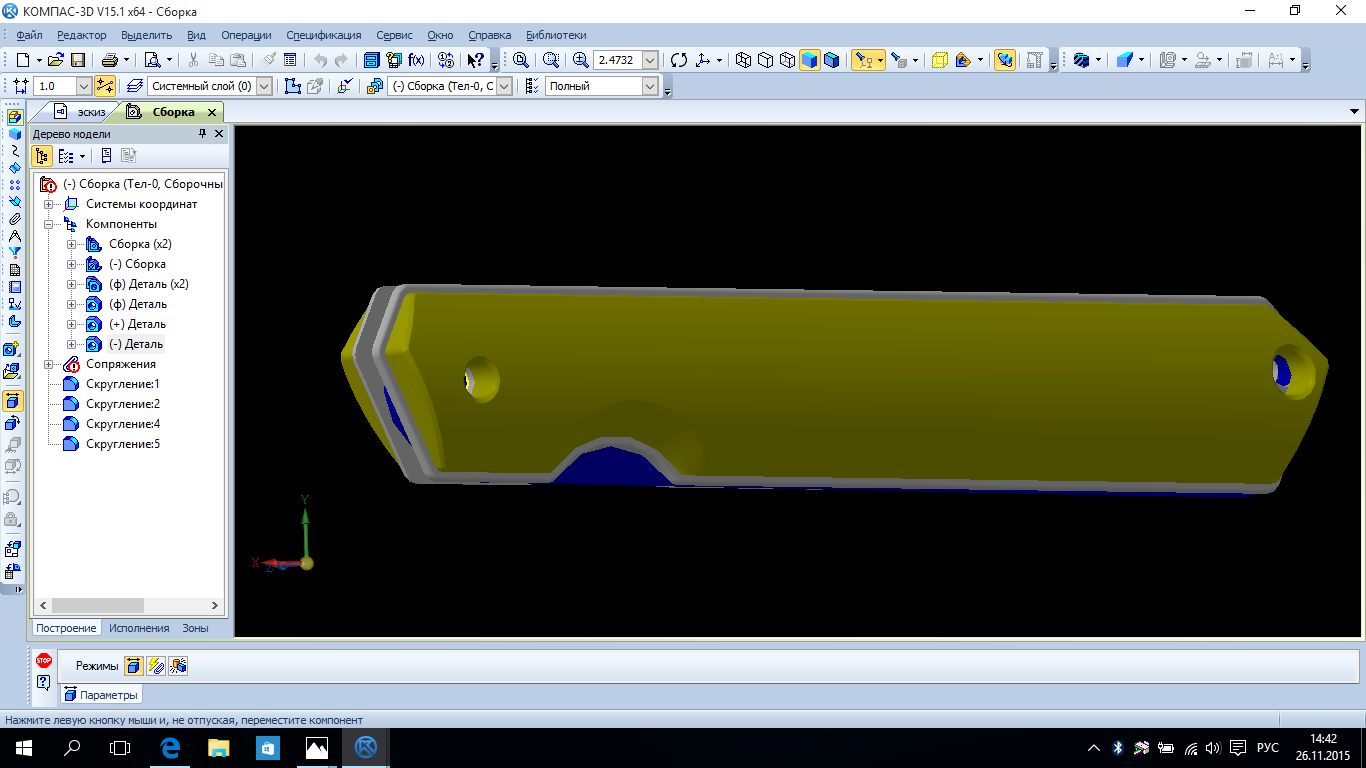Click the open file folder icon

(x=56, y=60)
